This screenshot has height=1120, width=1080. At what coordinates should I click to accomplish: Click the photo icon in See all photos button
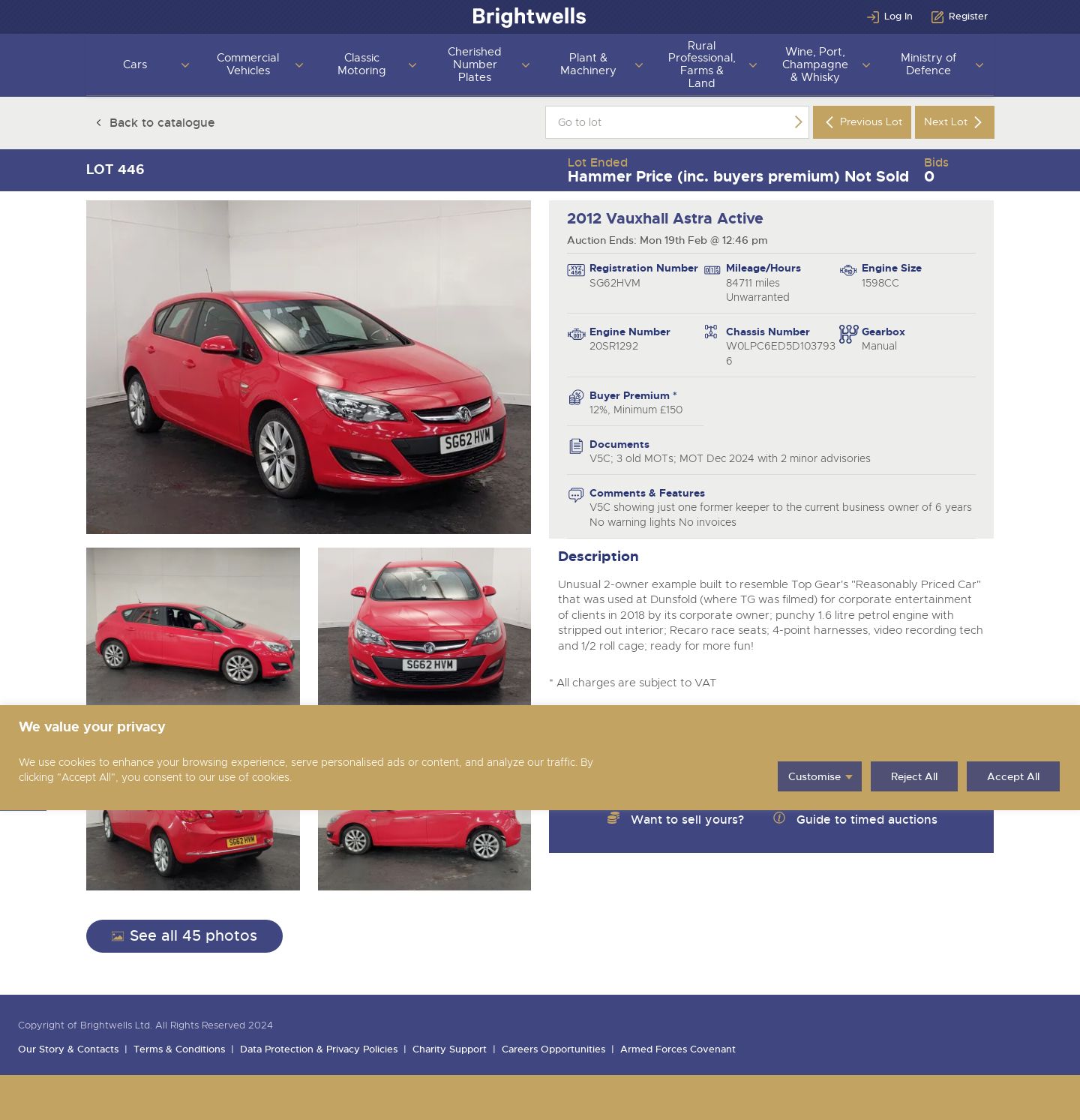(118, 936)
